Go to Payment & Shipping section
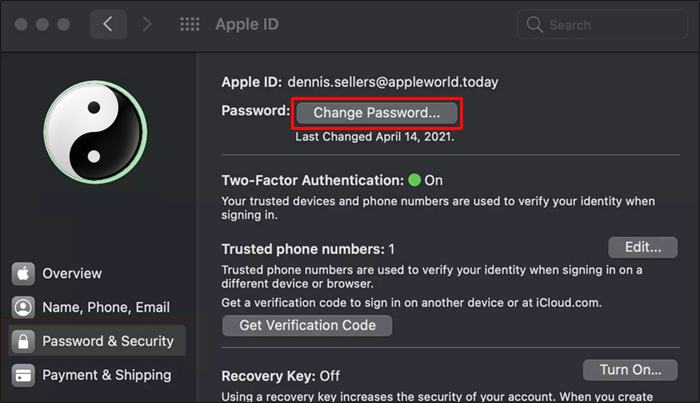The width and height of the screenshot is (700, 403). tap(106, 375)
